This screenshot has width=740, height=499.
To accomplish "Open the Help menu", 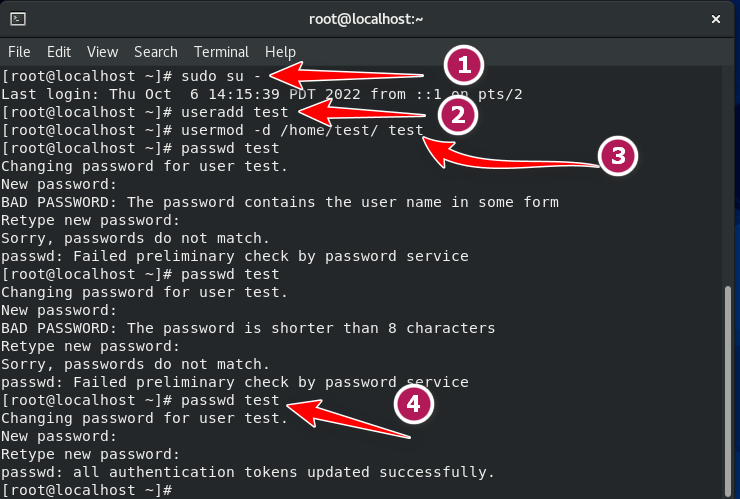I will tap(280, 51).
